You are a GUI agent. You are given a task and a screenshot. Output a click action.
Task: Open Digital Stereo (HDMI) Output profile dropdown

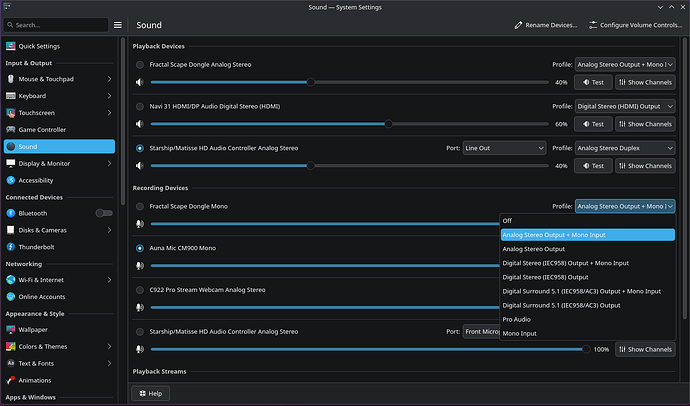tap(625, 106)
